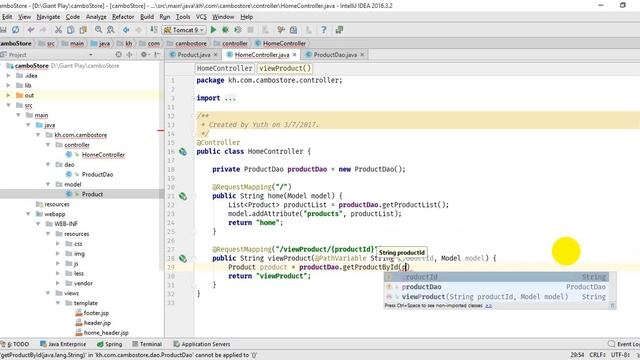
Task: Click the last toolbar icon right of Help
Action: click(x=339, y=30)
